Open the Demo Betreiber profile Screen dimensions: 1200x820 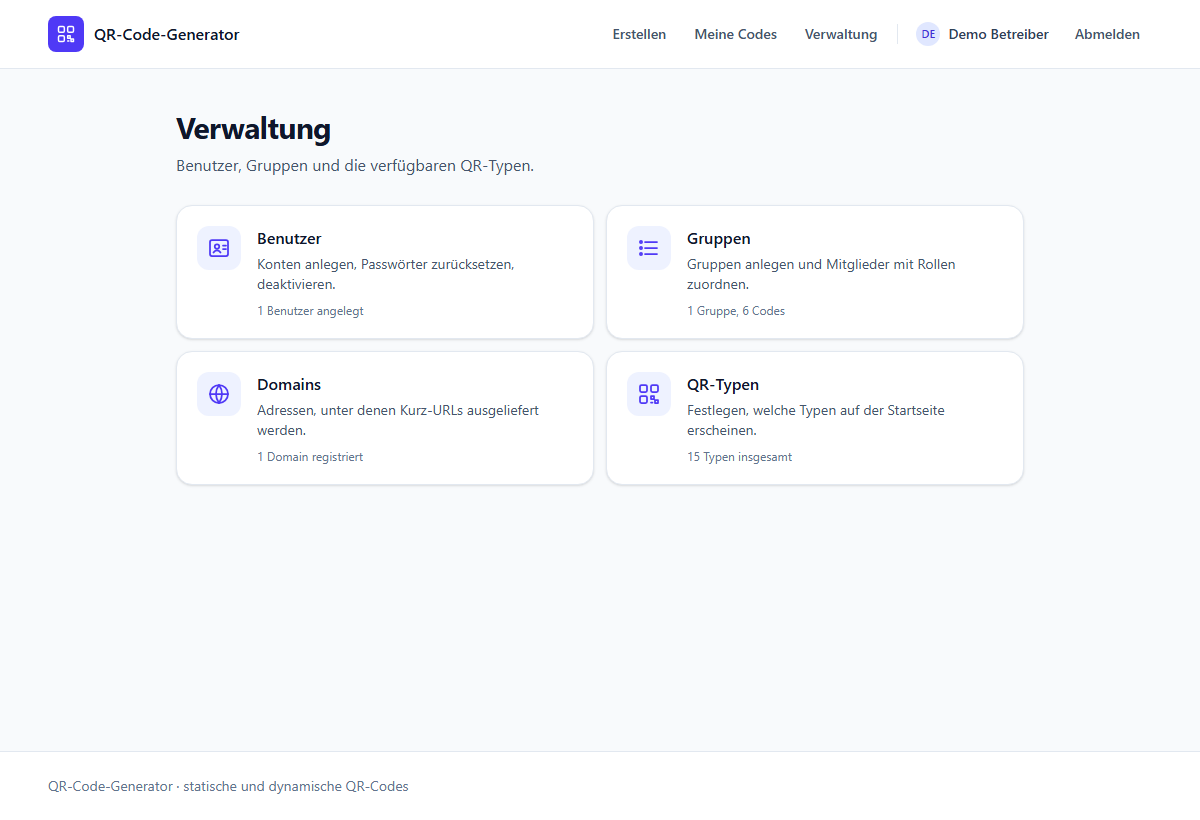(x=998, y=34)
